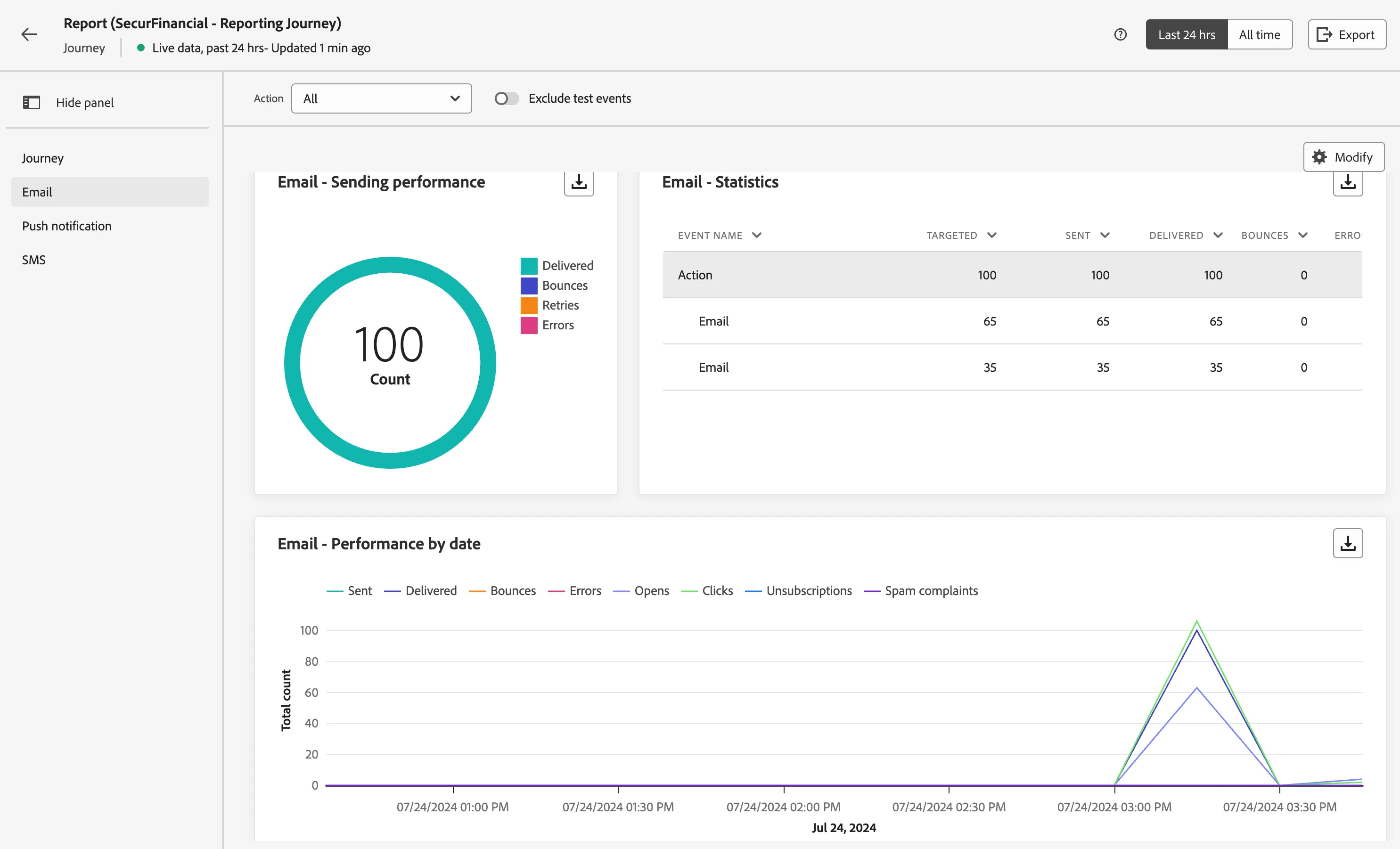Click the Journey breadcrumb label in header
Image resolution: width=1400 pixels, height=849 pixels.
pyautogui.click(x=84, y=48)
